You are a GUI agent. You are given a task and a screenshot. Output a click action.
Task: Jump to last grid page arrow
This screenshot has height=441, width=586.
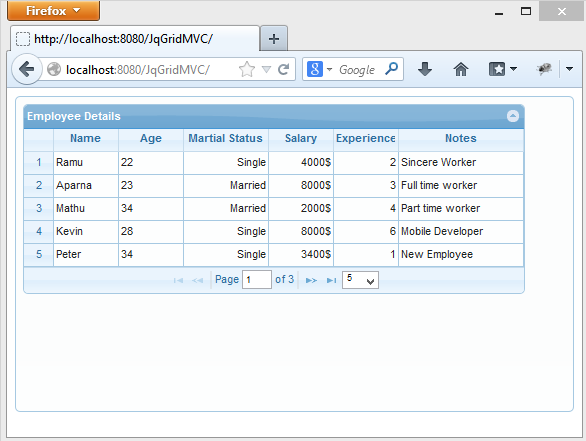331,280
